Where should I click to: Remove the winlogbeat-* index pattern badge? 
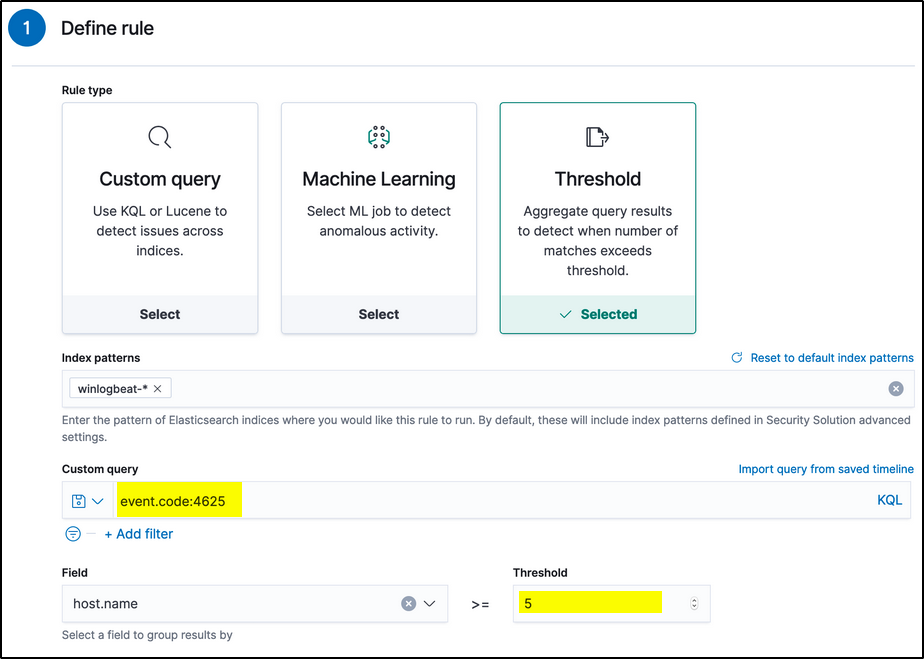click(157, 389)
